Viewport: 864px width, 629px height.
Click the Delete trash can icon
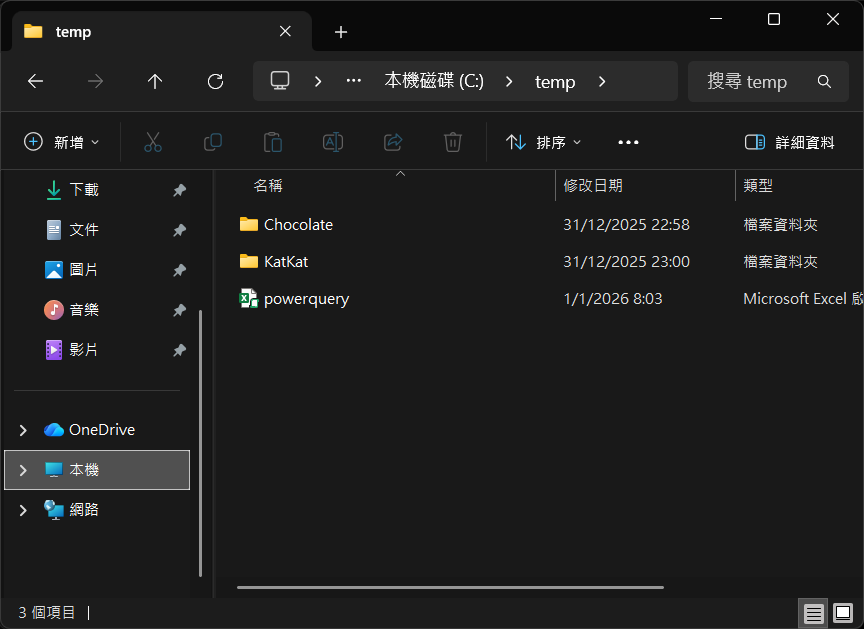453,142
